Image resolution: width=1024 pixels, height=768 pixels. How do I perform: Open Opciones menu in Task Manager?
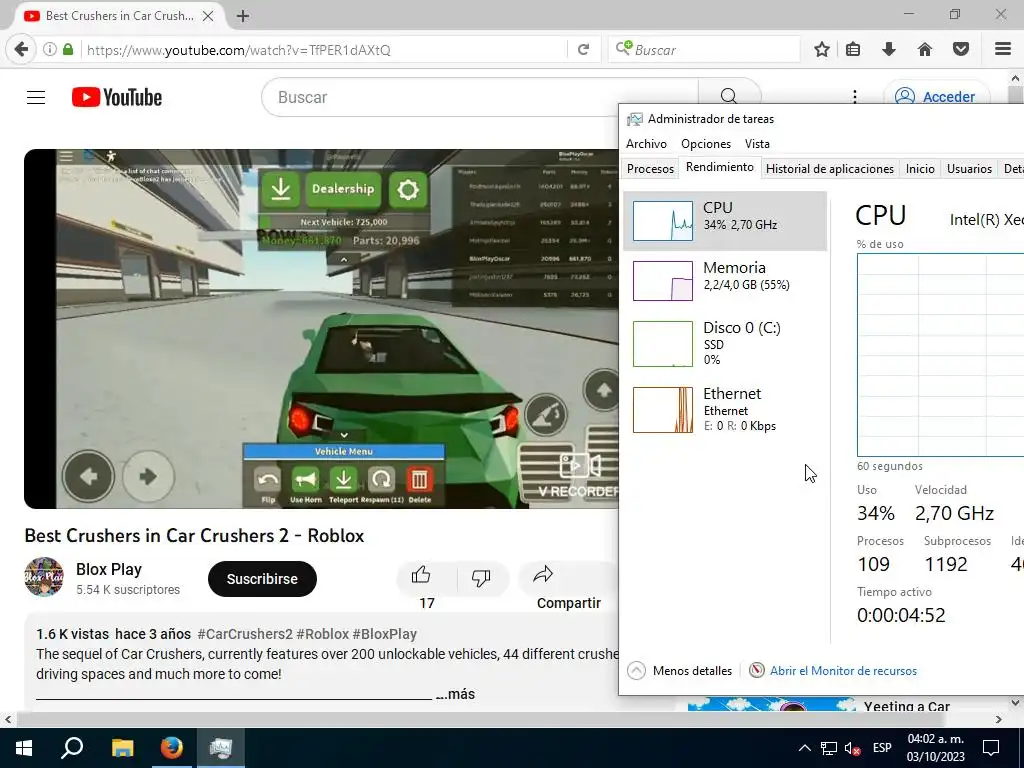coord(706,144)
